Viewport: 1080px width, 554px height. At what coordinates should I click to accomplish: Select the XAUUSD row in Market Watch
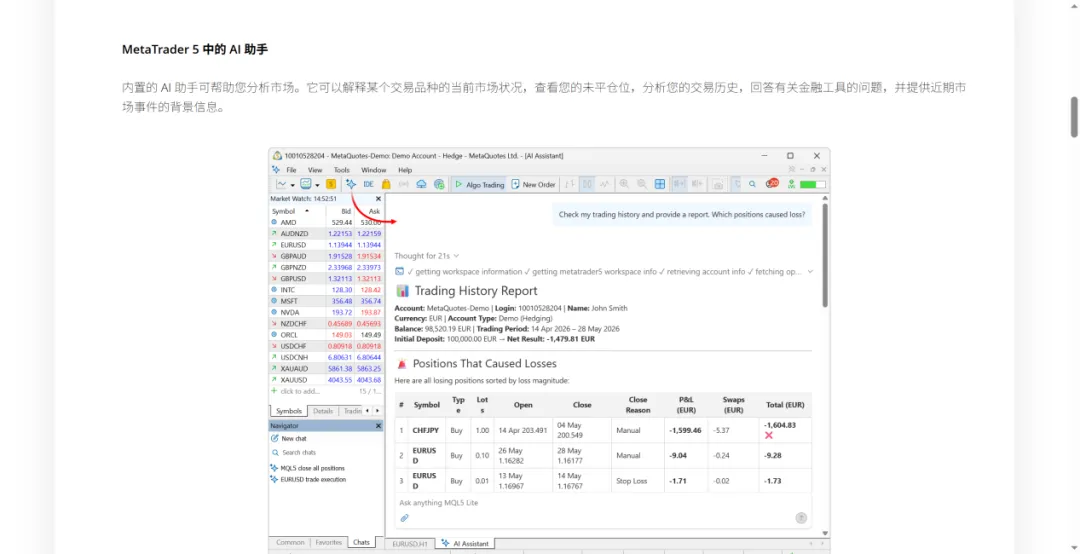click(x=326, y=380)
